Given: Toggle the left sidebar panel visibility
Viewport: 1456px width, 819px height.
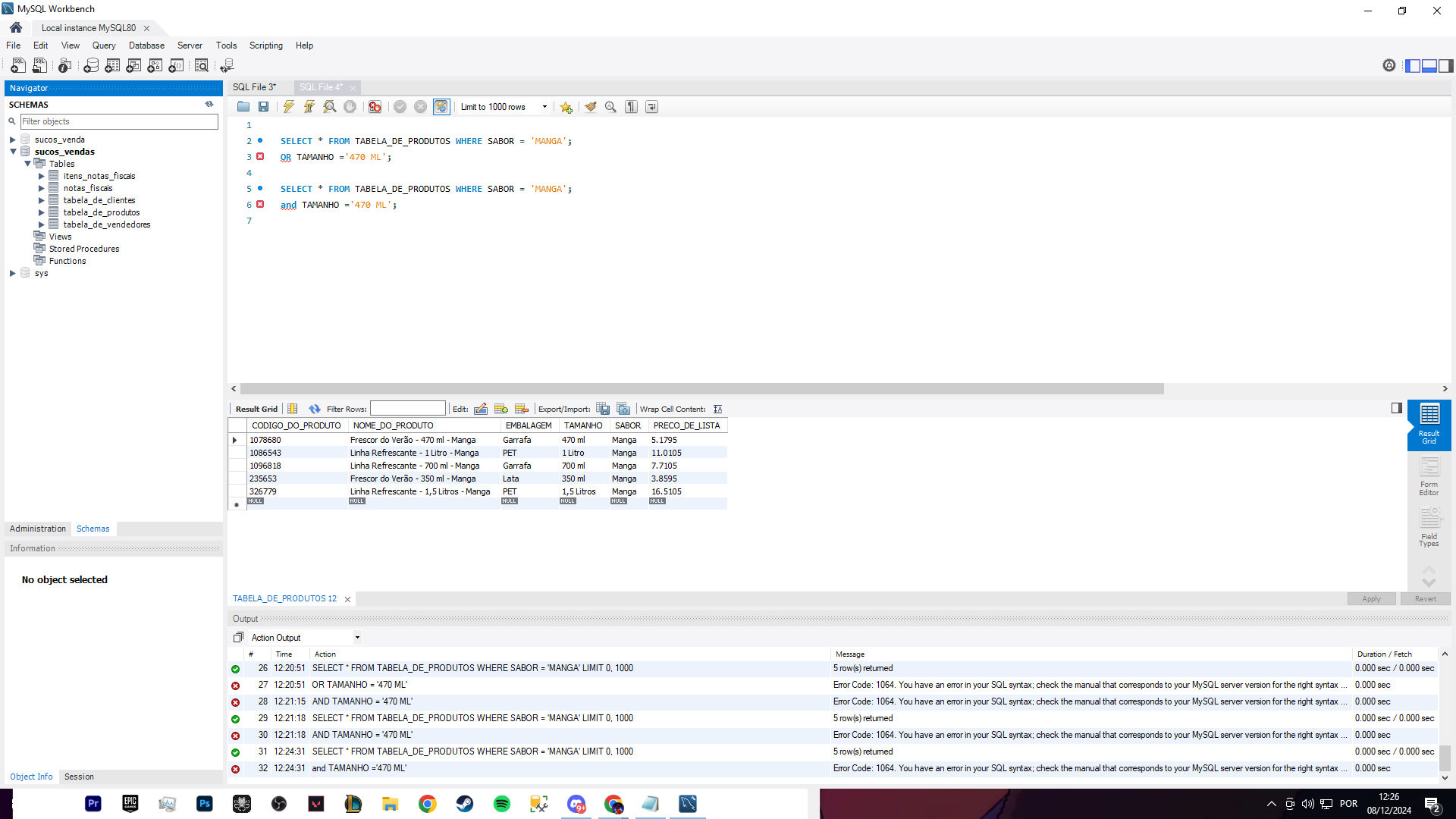Looking at the screenshot, I should click(1413, 66).
